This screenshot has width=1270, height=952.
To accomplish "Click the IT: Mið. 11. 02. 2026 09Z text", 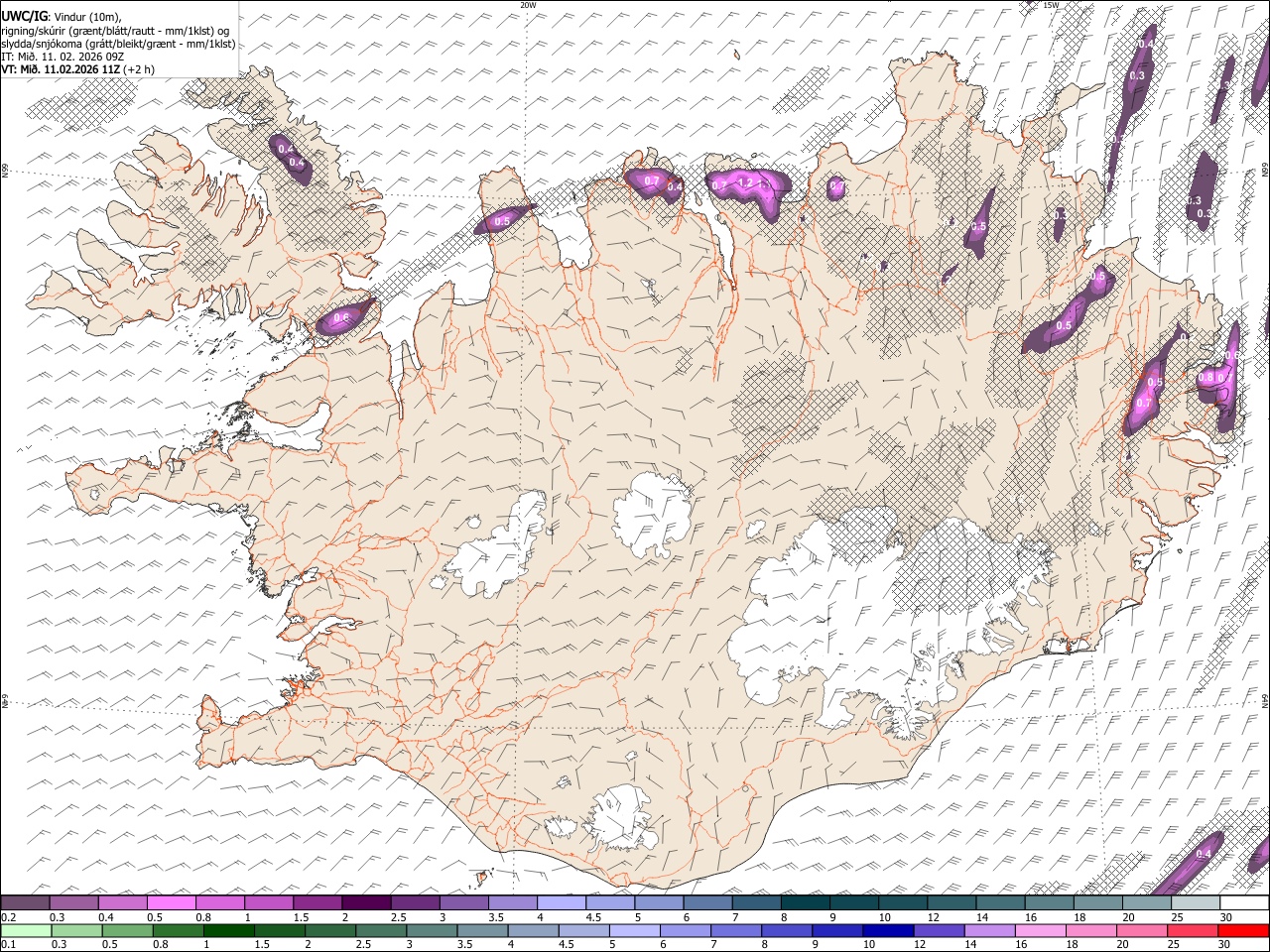I will coord(63,57).
